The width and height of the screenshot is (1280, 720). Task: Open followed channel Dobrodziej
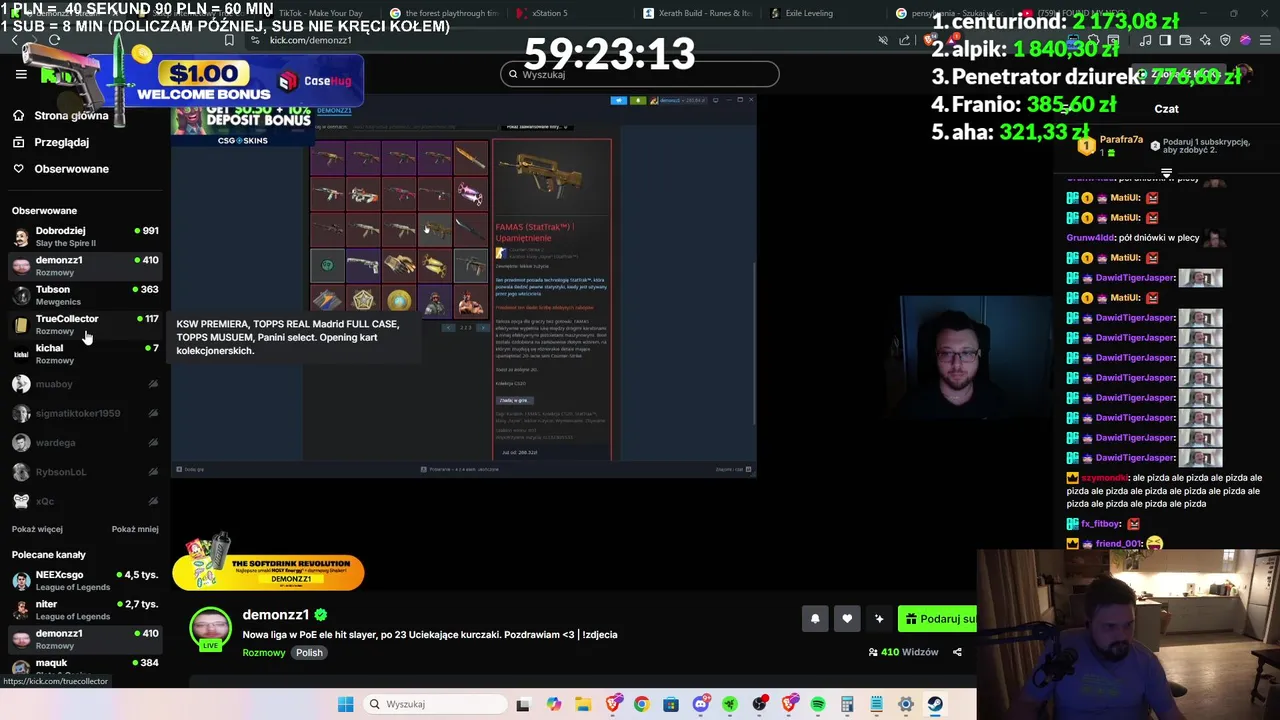pos(85,236)
